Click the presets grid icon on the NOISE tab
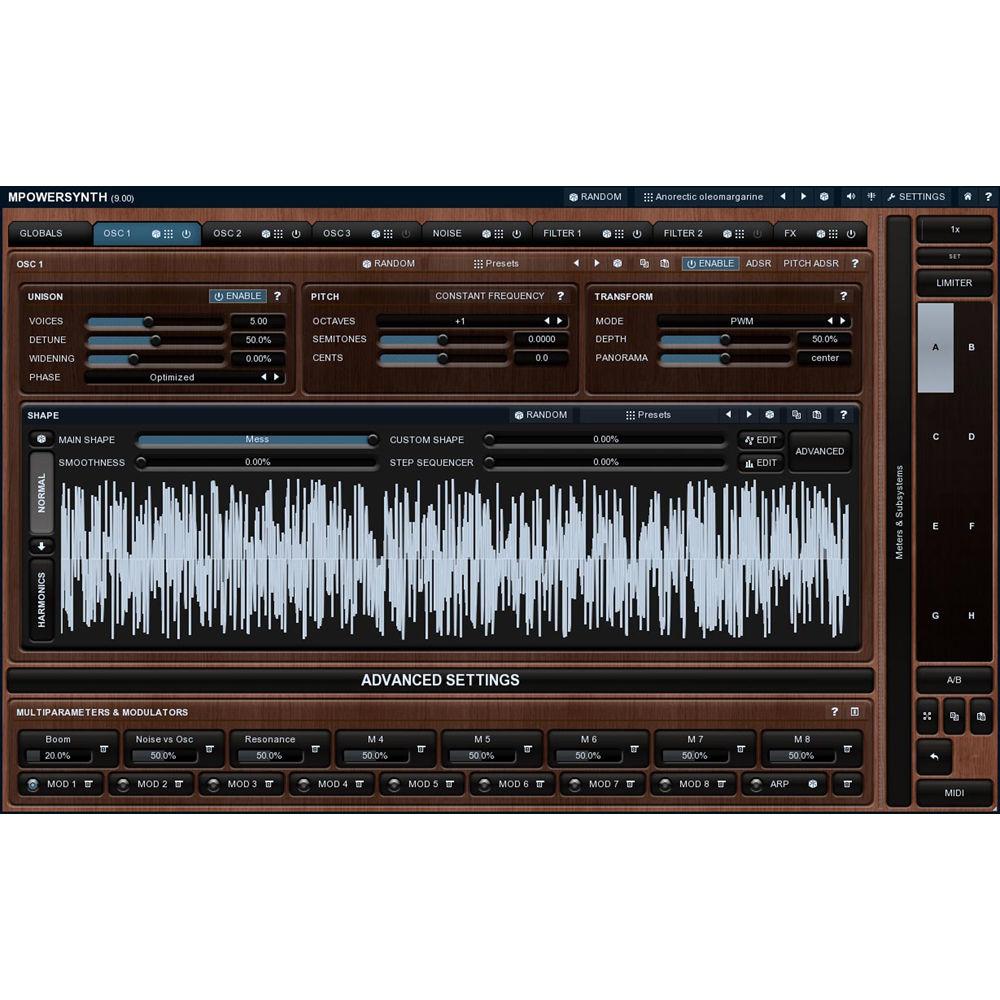1000x1000 pixels. pyautogui.click(x=499, y=233)
